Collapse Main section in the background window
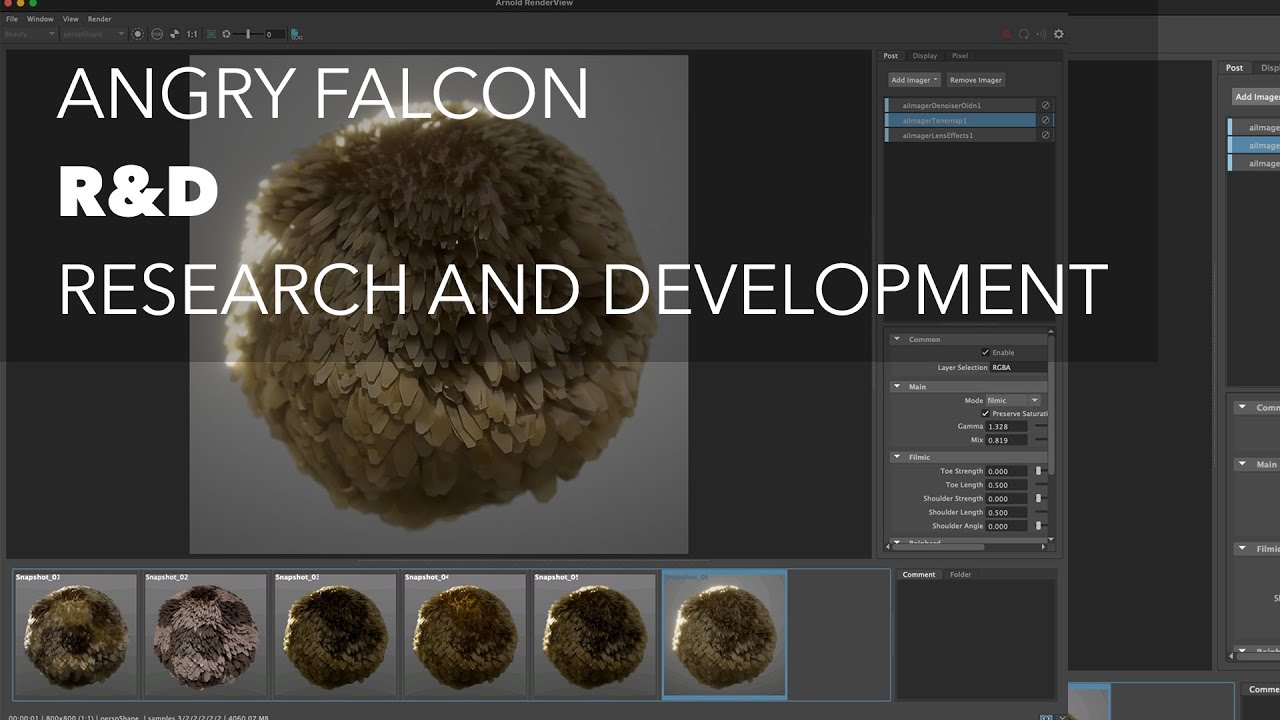The image size is (1280, 720). (1241, 464)
